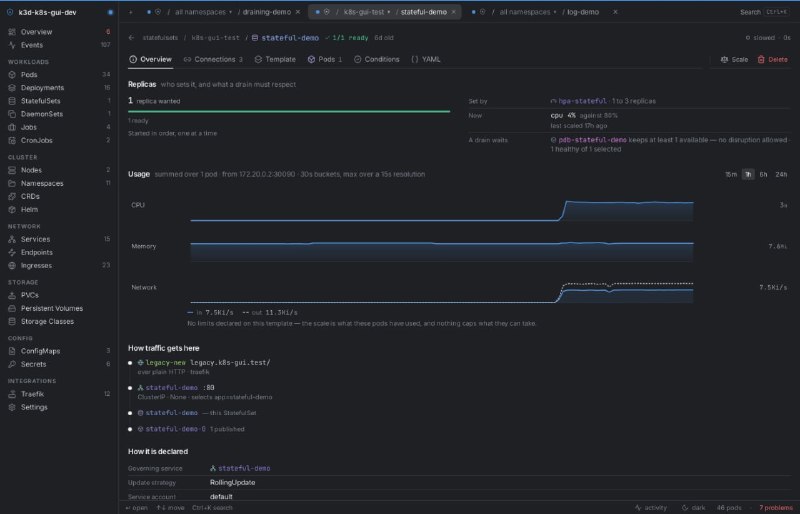Click the Delete button
Screen dimensions: 800x514
(772, 60)
